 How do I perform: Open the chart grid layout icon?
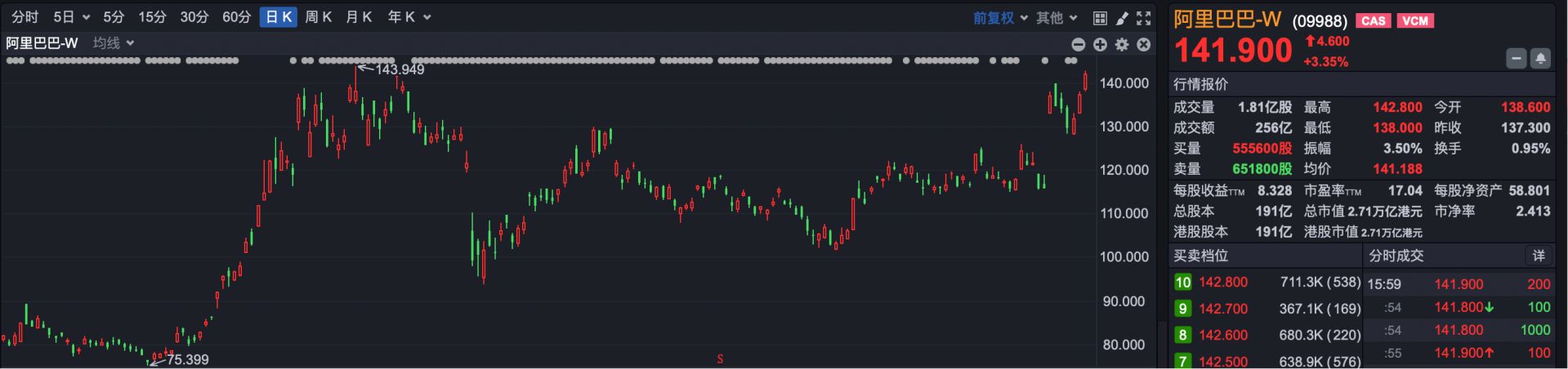coord(1100,18)
